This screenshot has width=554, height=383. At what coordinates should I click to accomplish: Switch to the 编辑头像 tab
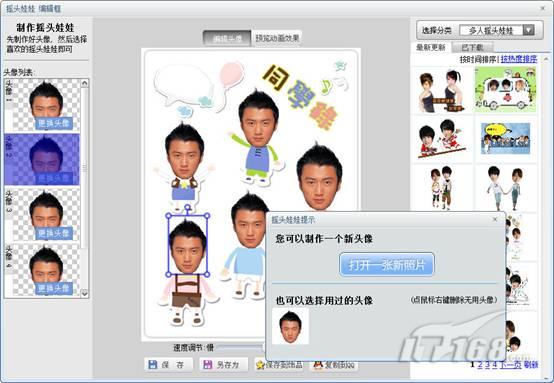pos(227,38)
